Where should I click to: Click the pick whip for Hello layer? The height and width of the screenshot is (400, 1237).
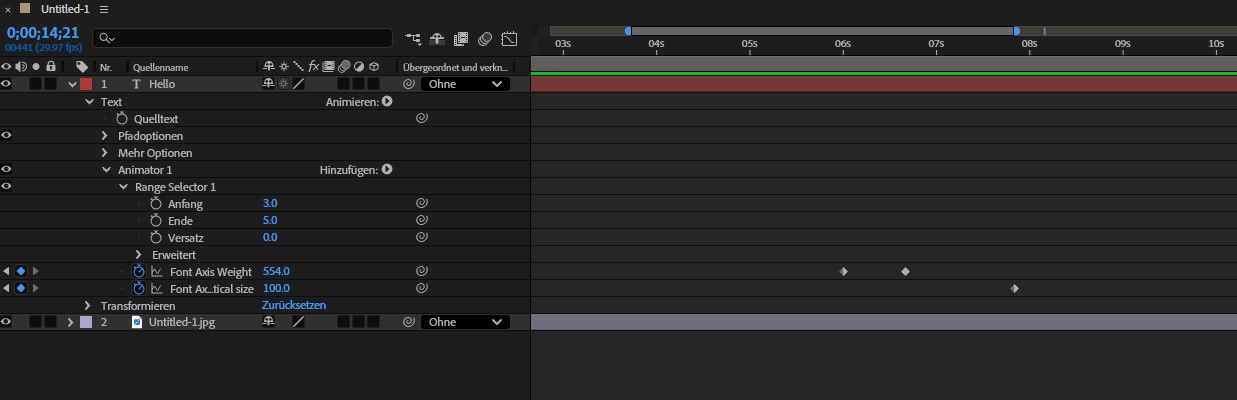click(408, 84)
